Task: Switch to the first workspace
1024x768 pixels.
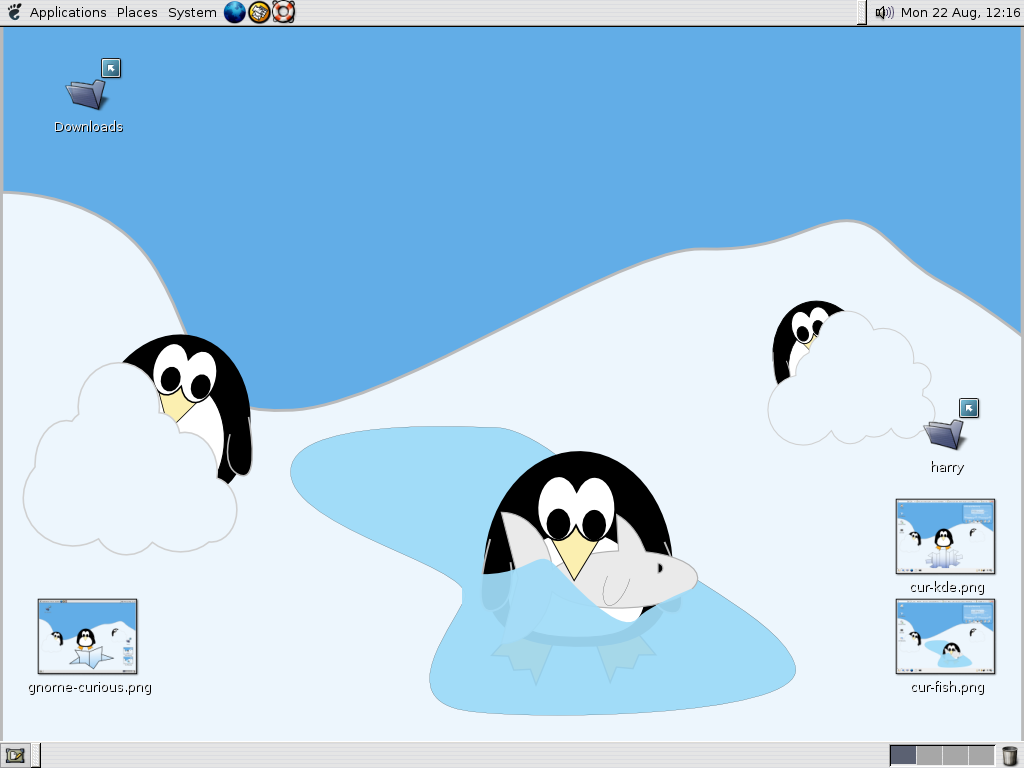Action: click(x=903, y=756)
